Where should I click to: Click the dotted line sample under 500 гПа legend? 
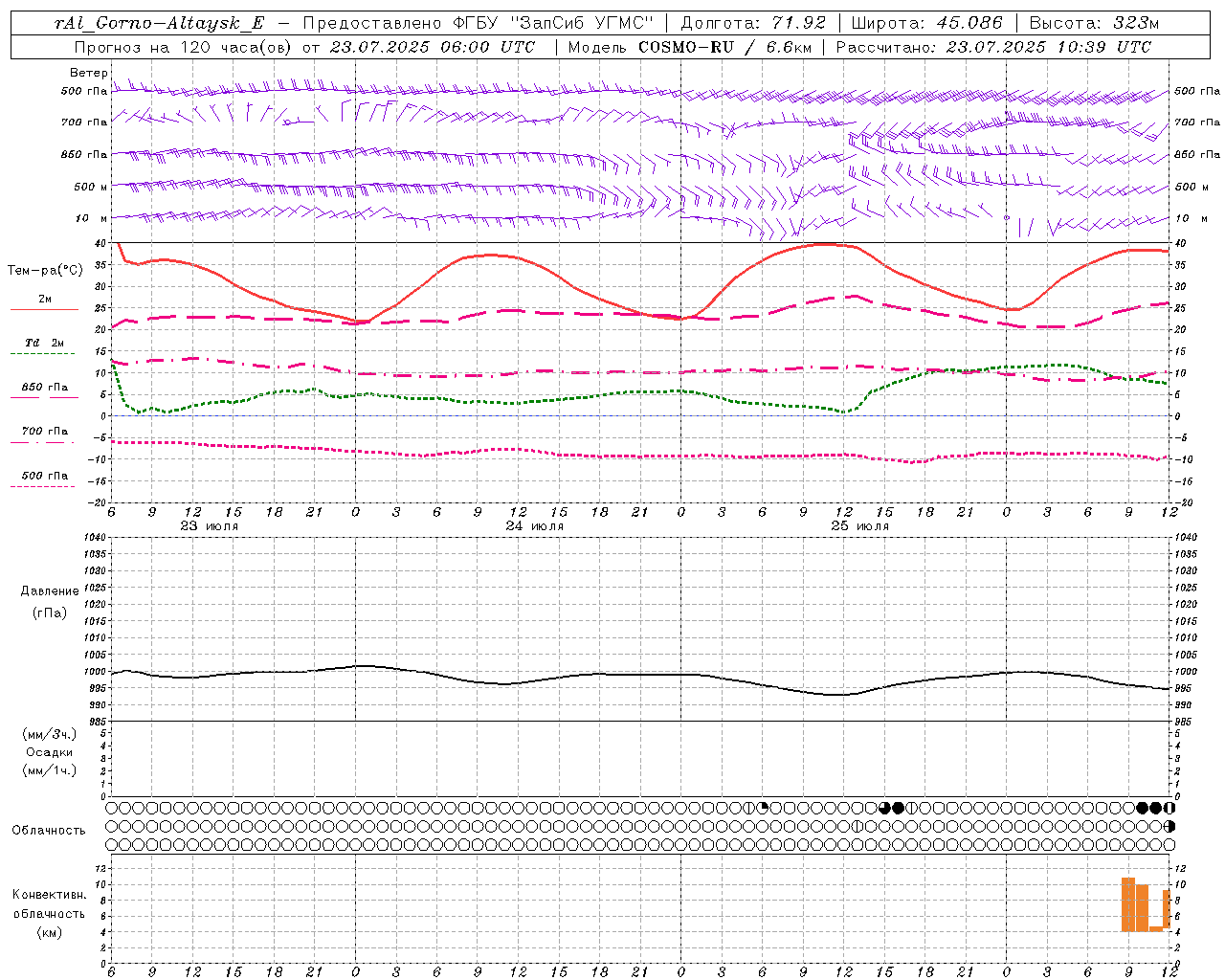point(43,486)
